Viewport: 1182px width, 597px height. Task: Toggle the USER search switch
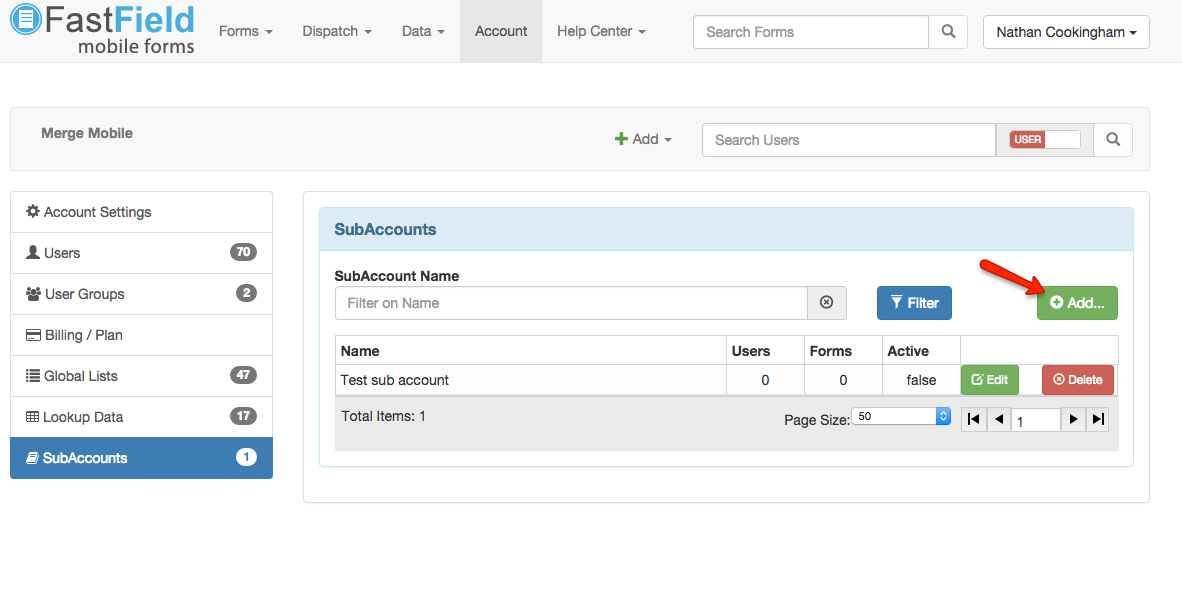(x=1045, y=140)
